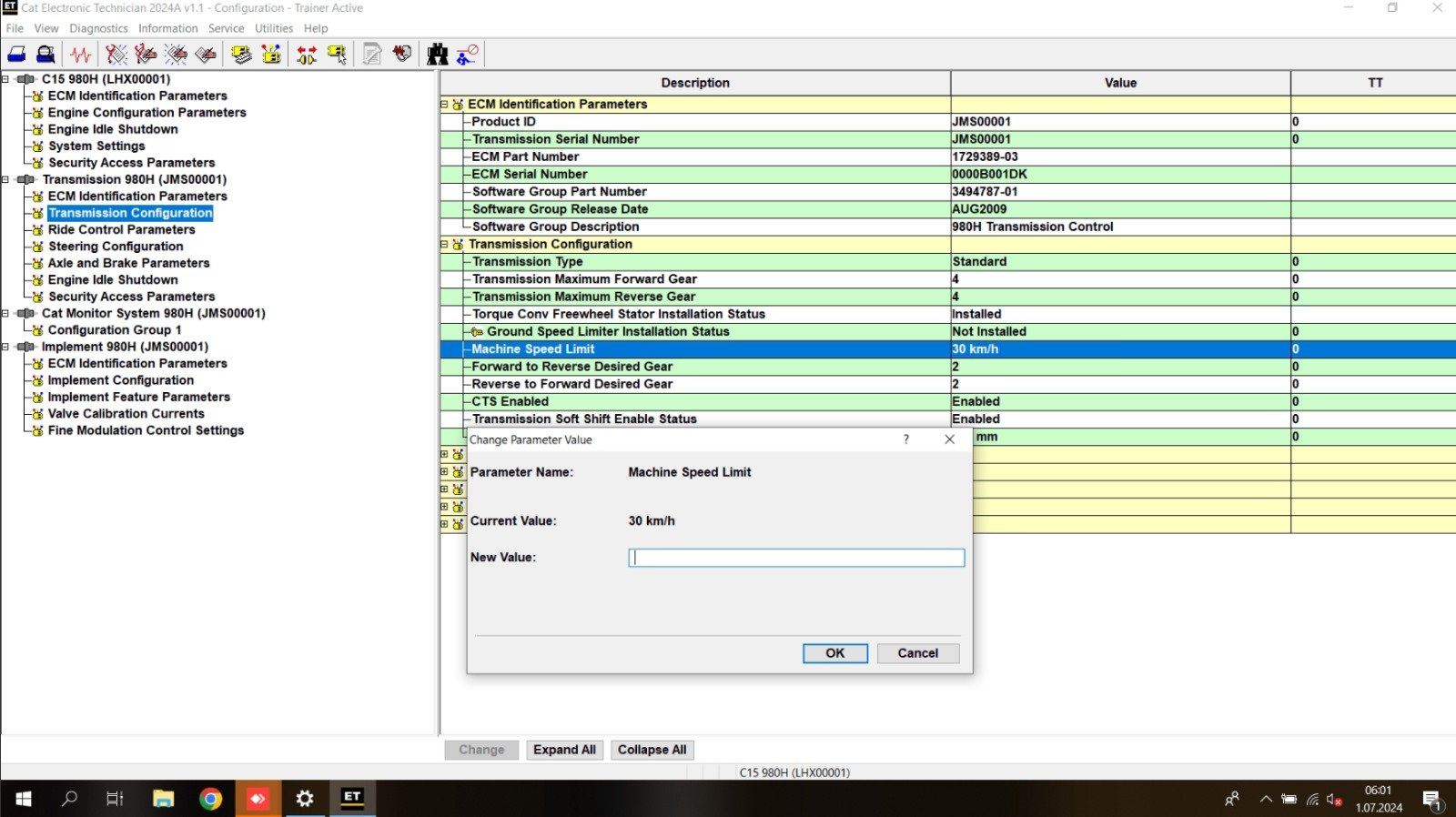
Task: Select Engine Configuration Parameters in tree
Action: coord(147,113)
